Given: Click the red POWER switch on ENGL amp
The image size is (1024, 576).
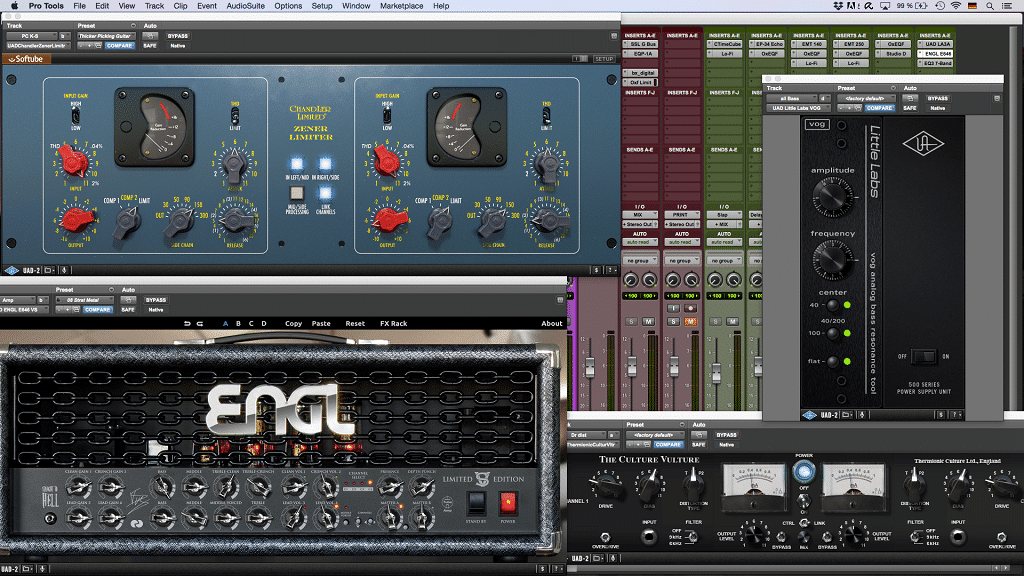Looking at the screenshot, I should [507, 503].
